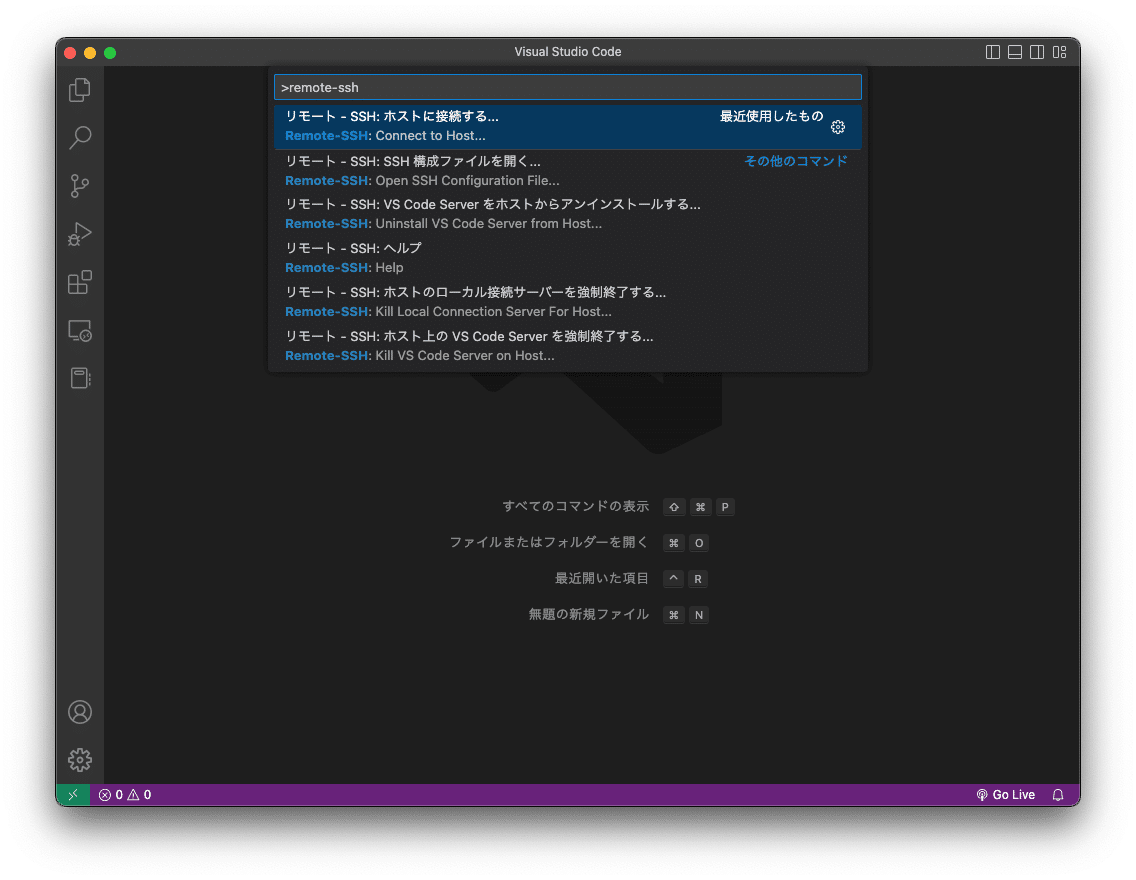Toggle primary side bar layout icon
Image resolution: width=1136 pixels, height=880 pixels.
993,52
